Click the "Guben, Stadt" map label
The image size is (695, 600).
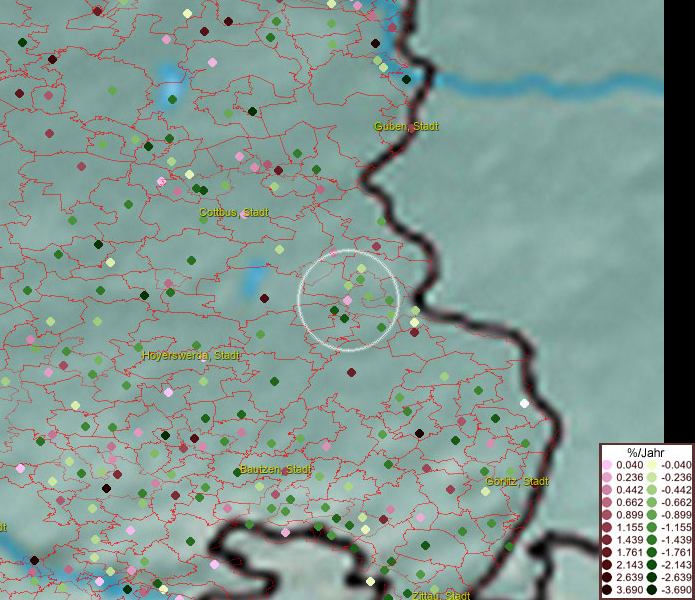click(x=406, y=127)
